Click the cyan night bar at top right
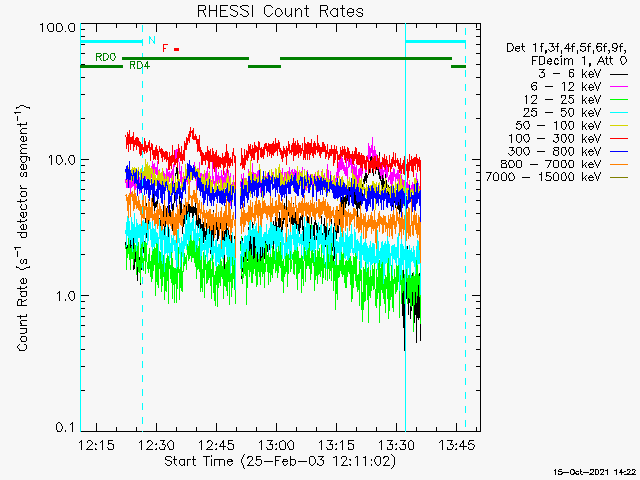The height and width of the screenshot is (480, 640). pos(436,41)
